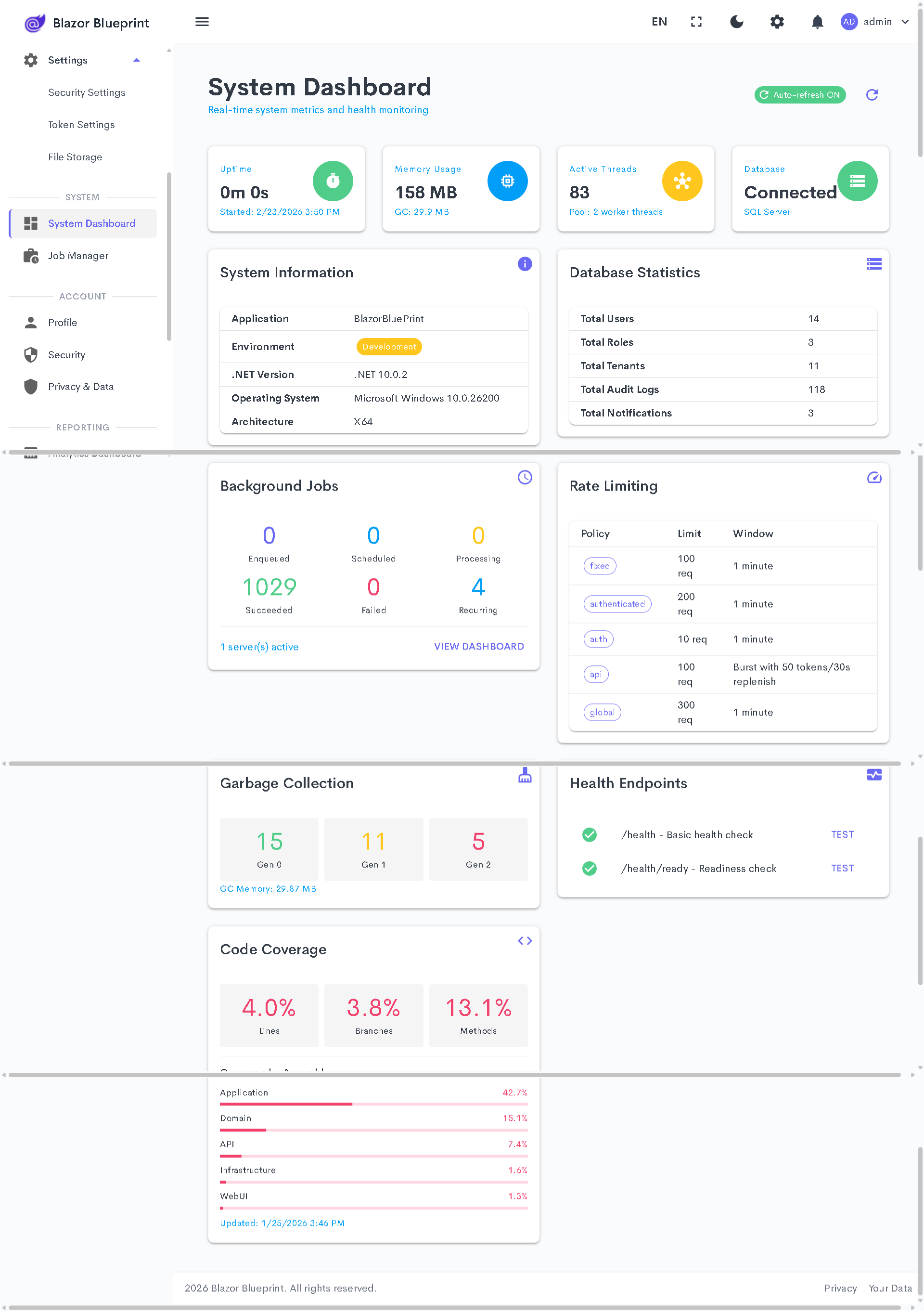Click the Application coverage progress bar

[x=373, y=1104]
